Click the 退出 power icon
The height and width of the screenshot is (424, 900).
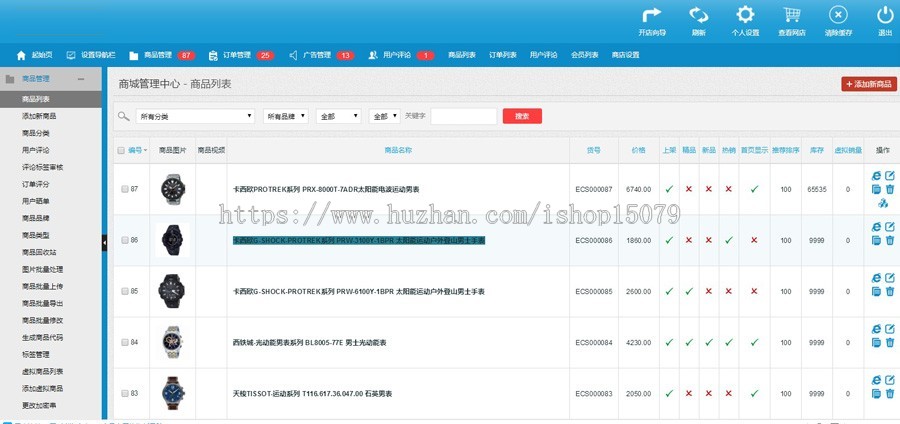tap(885, 15)
